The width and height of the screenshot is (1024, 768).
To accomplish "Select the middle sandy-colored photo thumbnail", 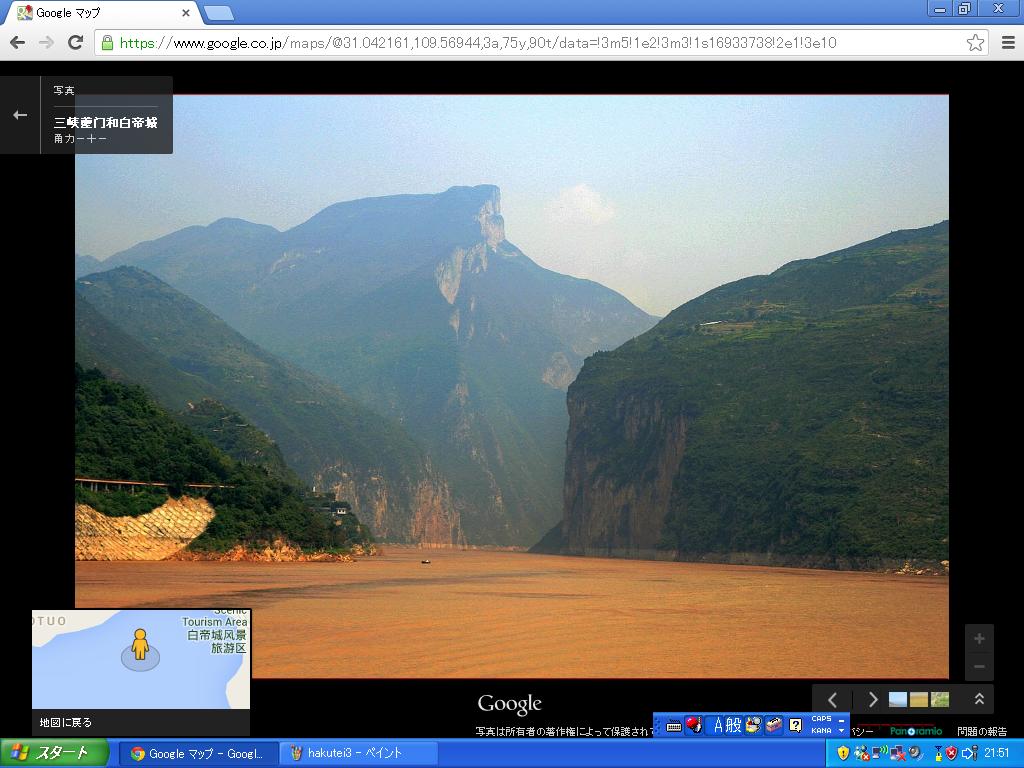I will coord(919,699).
